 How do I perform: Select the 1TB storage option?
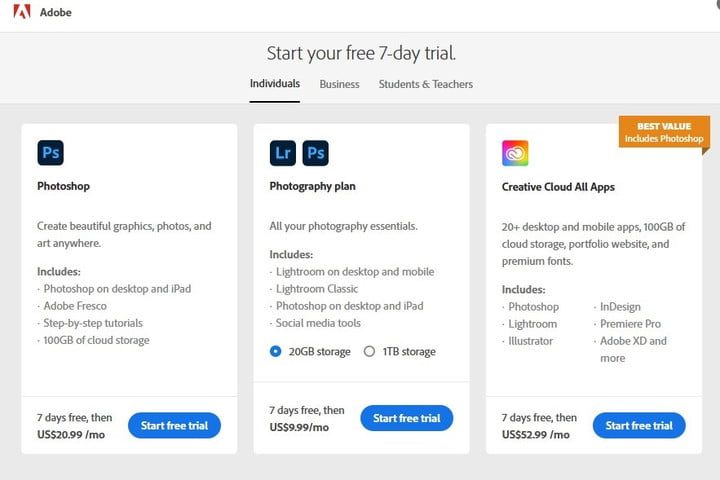[369, 351]
